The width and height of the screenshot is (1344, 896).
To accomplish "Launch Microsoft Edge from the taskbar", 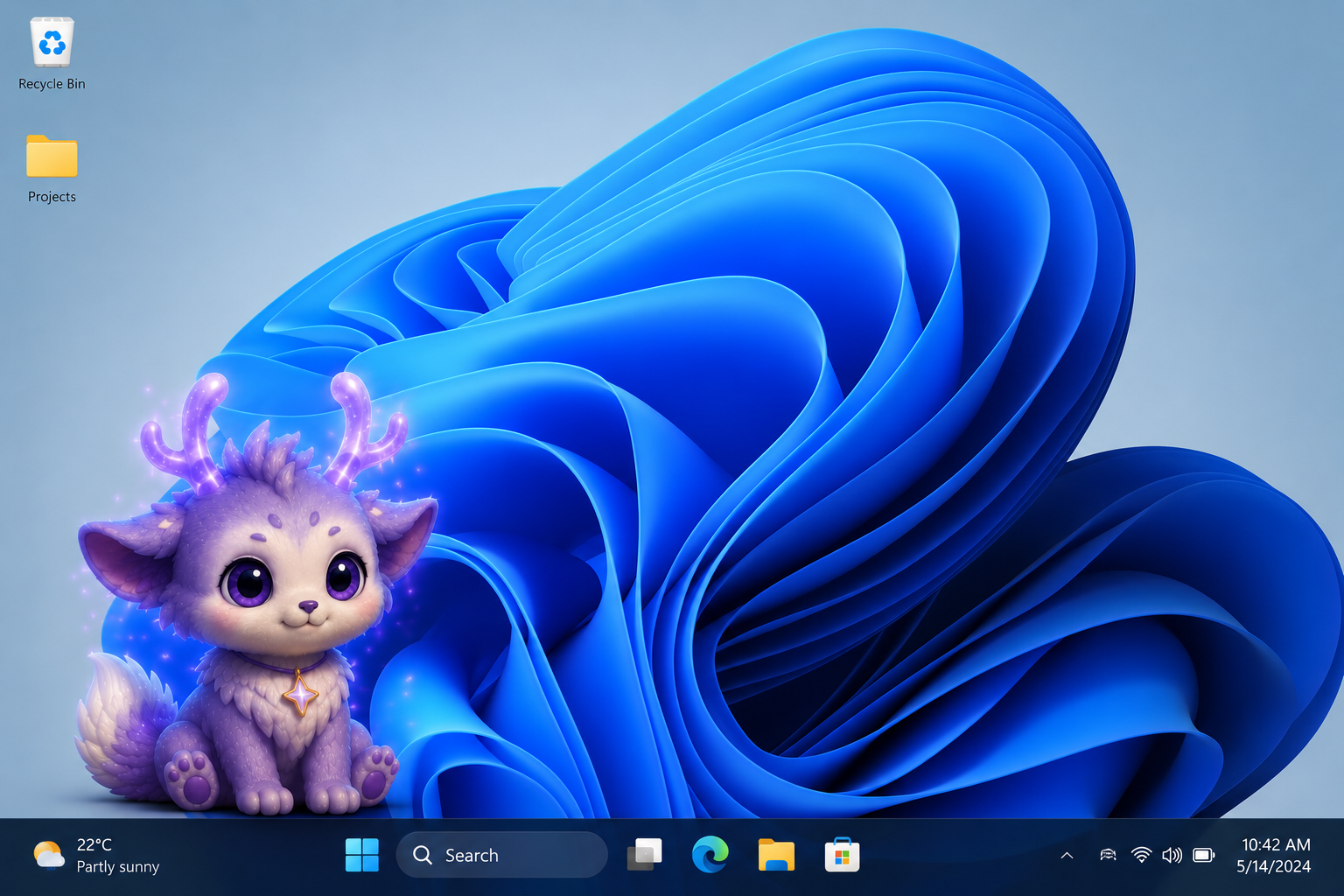I will click(x=710, y=855).
